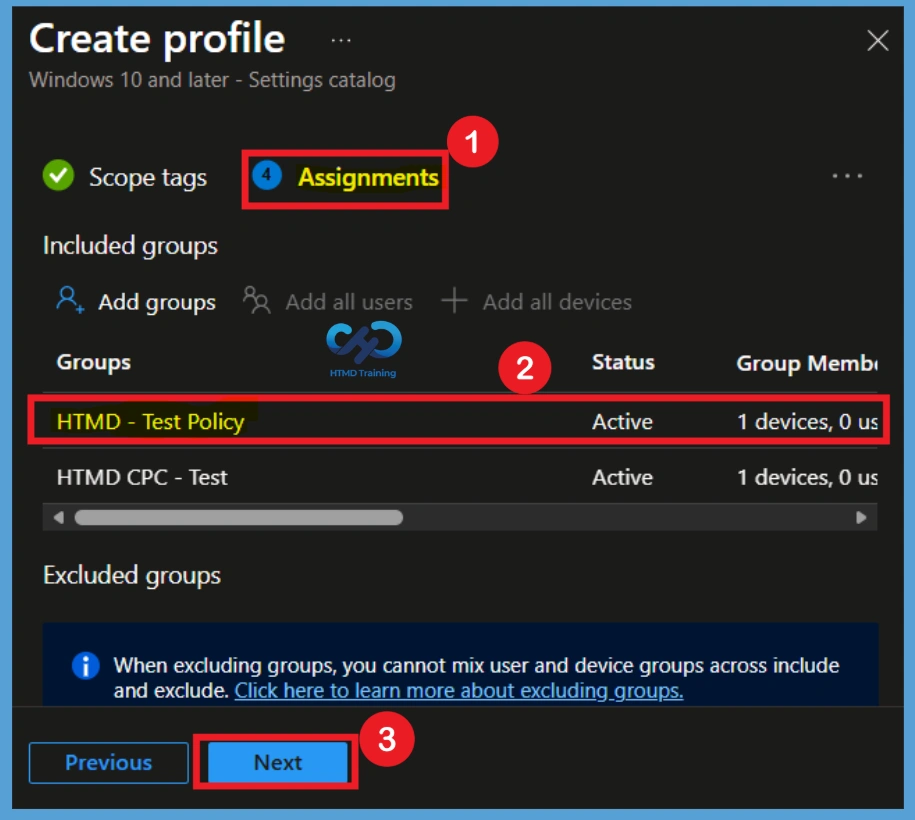
Task: Select the Assignments step tab
Action: (x=368, y=177)
